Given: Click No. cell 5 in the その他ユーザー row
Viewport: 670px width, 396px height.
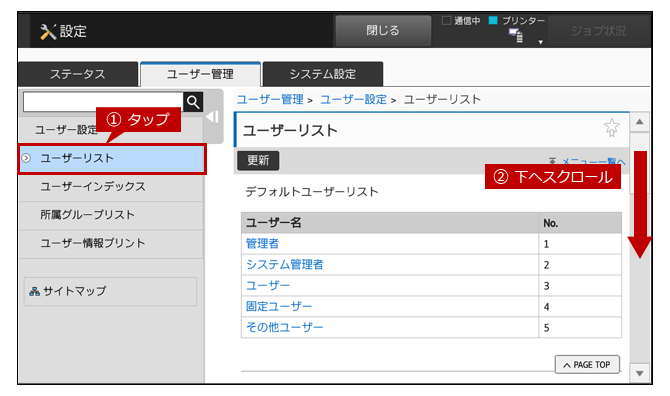Looking at the screenshot, I should [580, 328].
